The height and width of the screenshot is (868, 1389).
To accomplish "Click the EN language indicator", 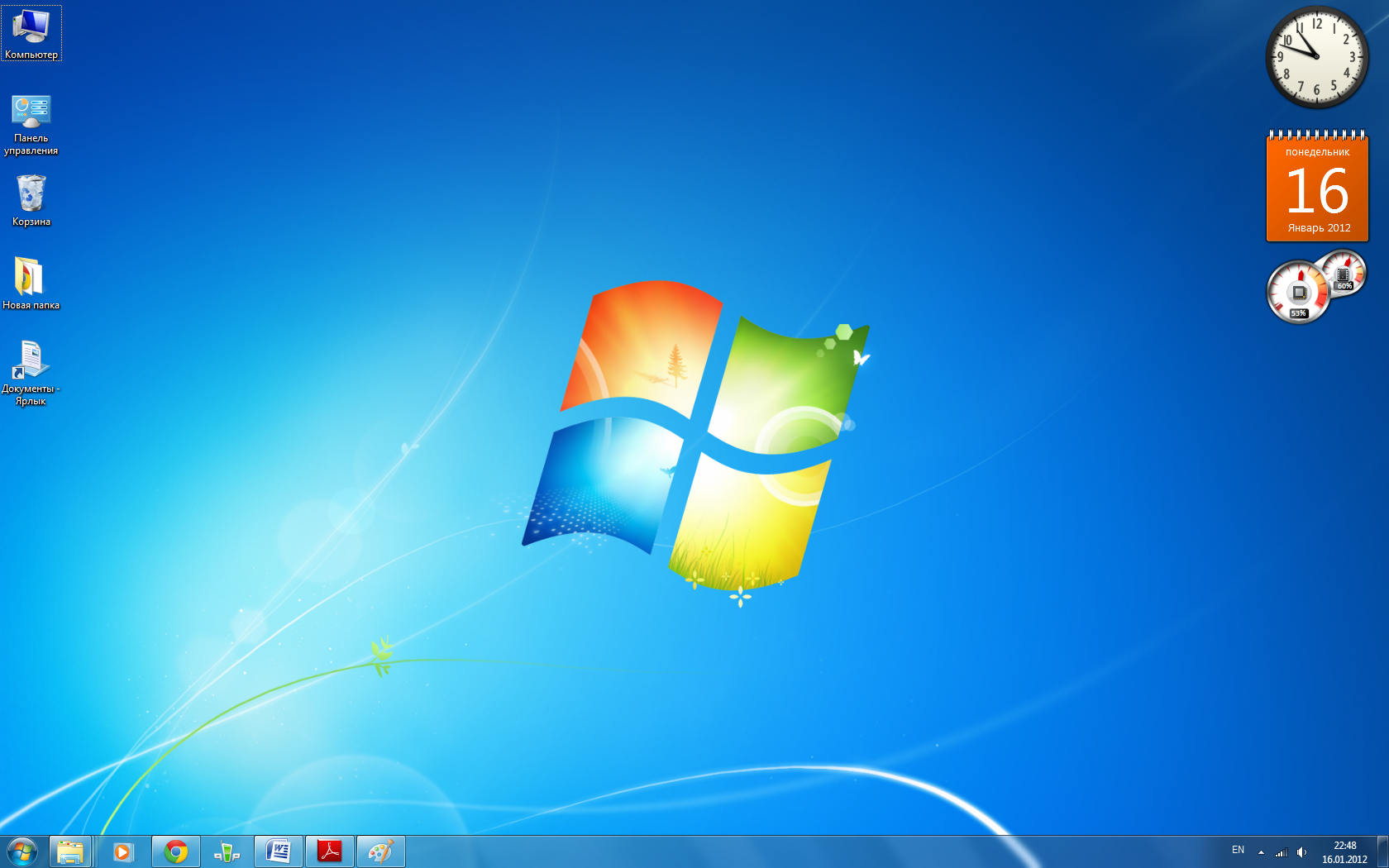I will 1238,851.
